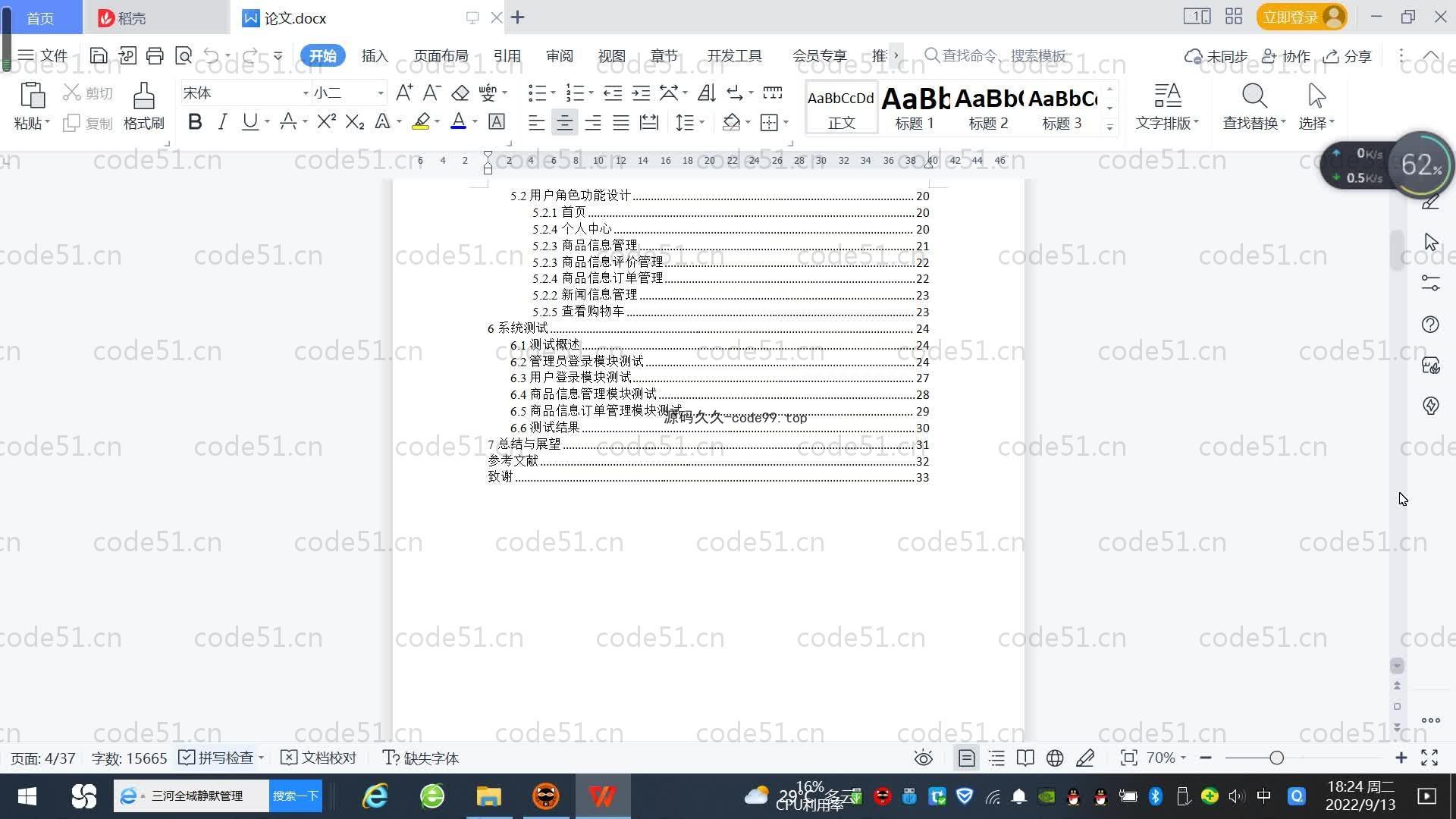Toggle justify alignment

point(621,122)
